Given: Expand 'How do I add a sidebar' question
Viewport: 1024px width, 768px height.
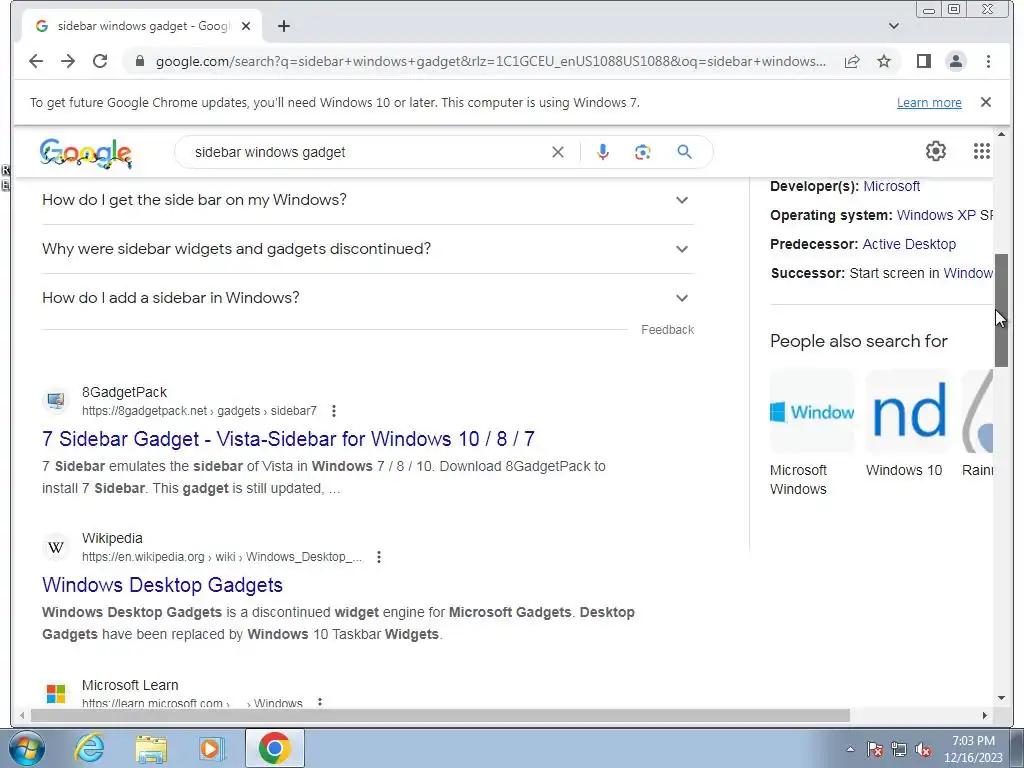Looking at the screenshot, I should (x=367, y=298).
